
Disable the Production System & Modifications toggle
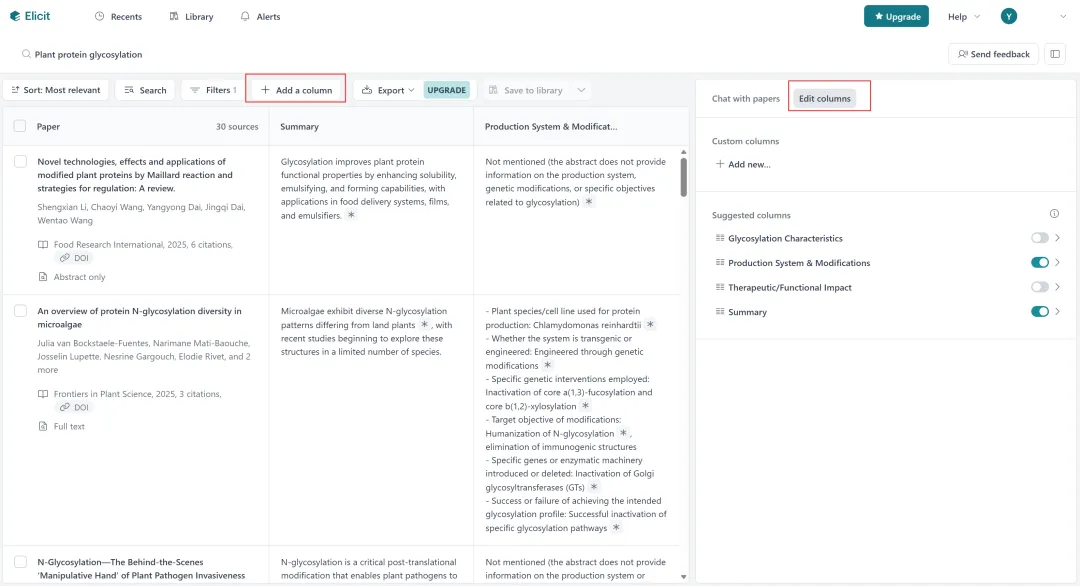(1039, 262)
